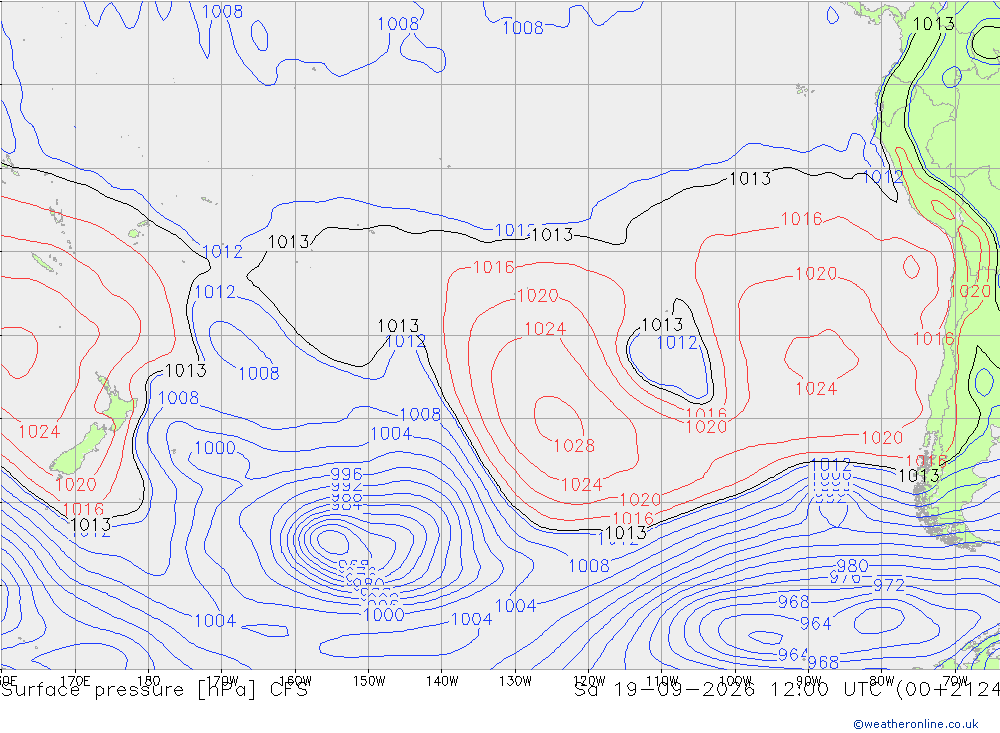Viewport: 1000px width, 733px height.
Task: Select the 996 isobar label
Action: (x=346, y=474)
